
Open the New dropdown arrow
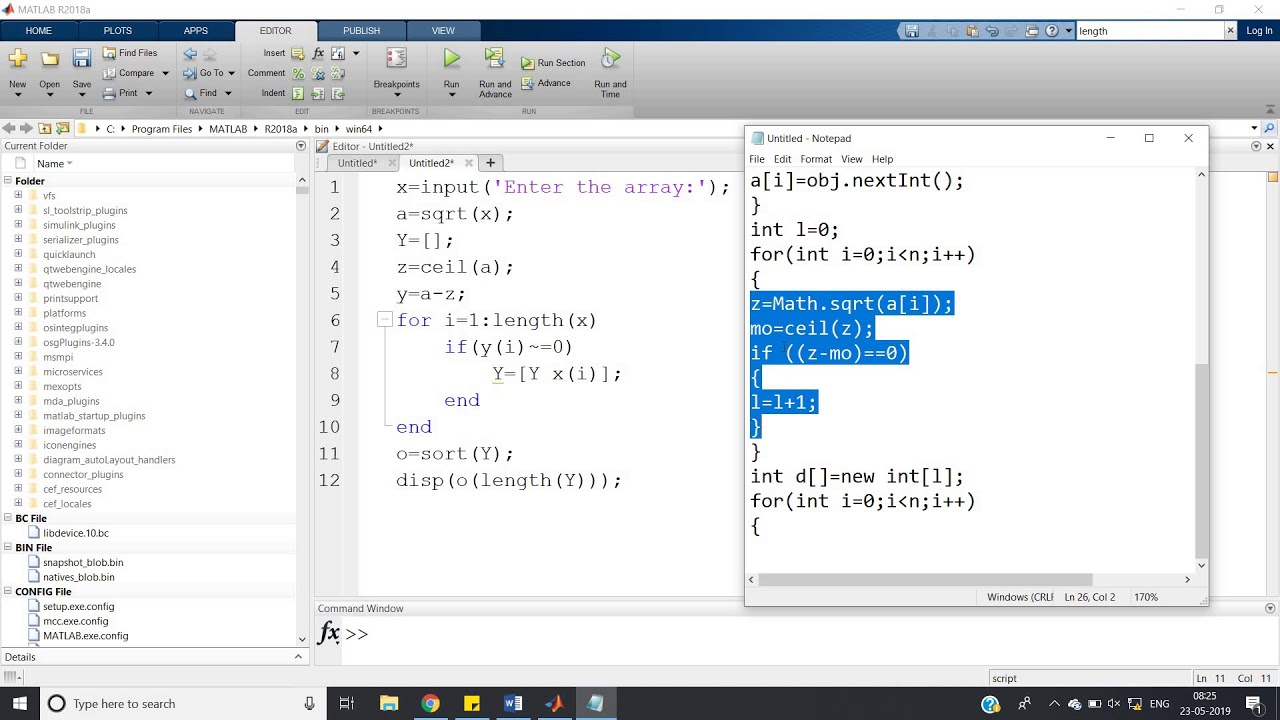point(18,95)
